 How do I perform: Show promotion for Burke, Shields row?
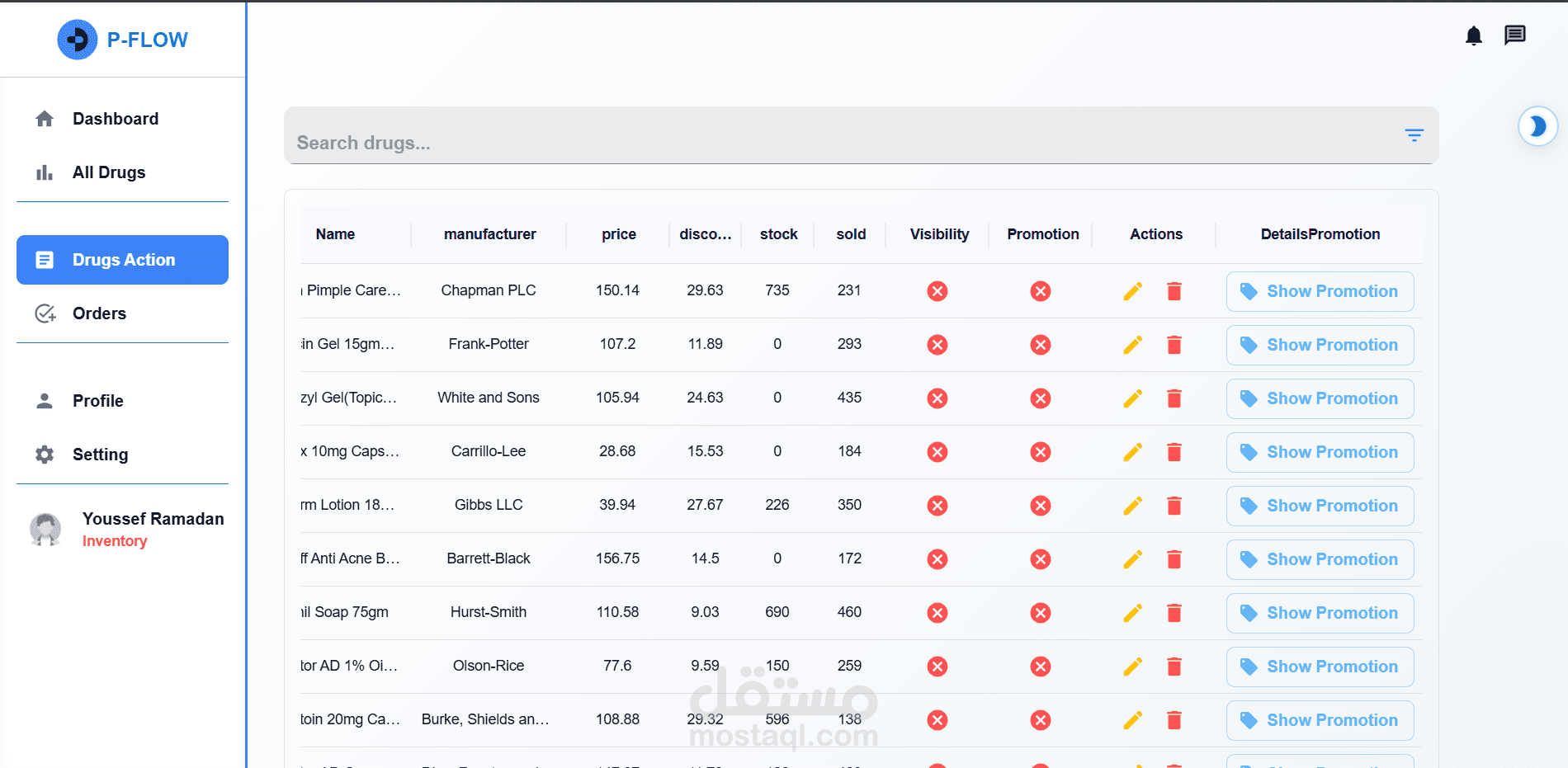(x=1320, y=720)
